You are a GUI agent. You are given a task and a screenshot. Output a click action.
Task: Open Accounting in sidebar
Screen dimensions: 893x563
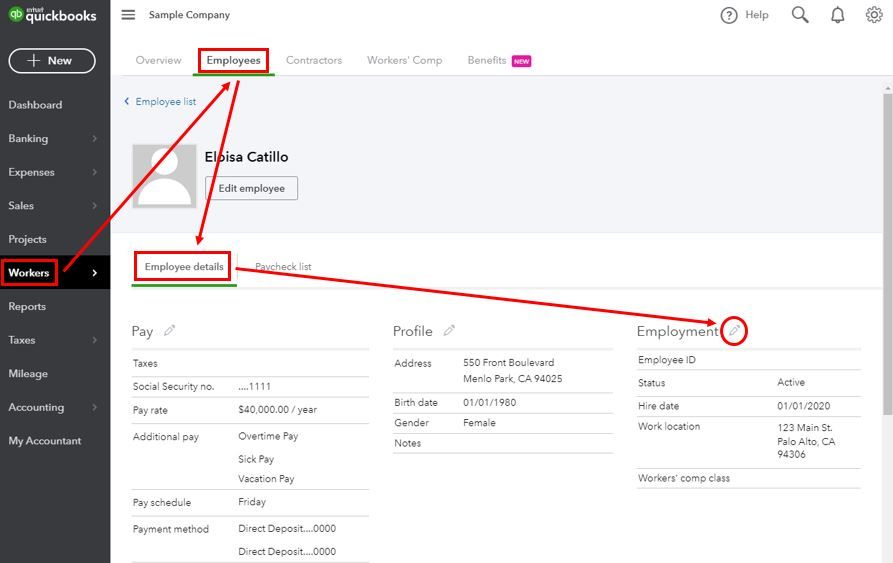(36, 407)
